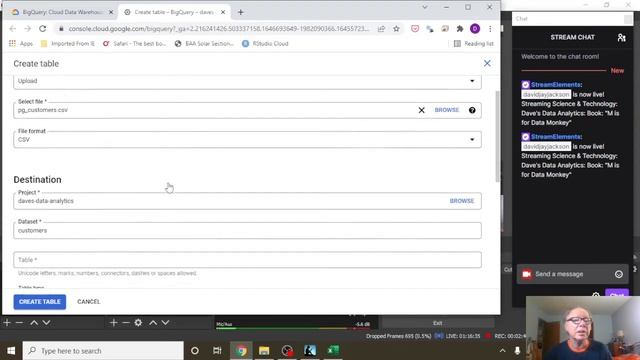This screenshot has width=640, height=360.
Task: Click the Dataset field customers
Action: [x=247, y=231]
